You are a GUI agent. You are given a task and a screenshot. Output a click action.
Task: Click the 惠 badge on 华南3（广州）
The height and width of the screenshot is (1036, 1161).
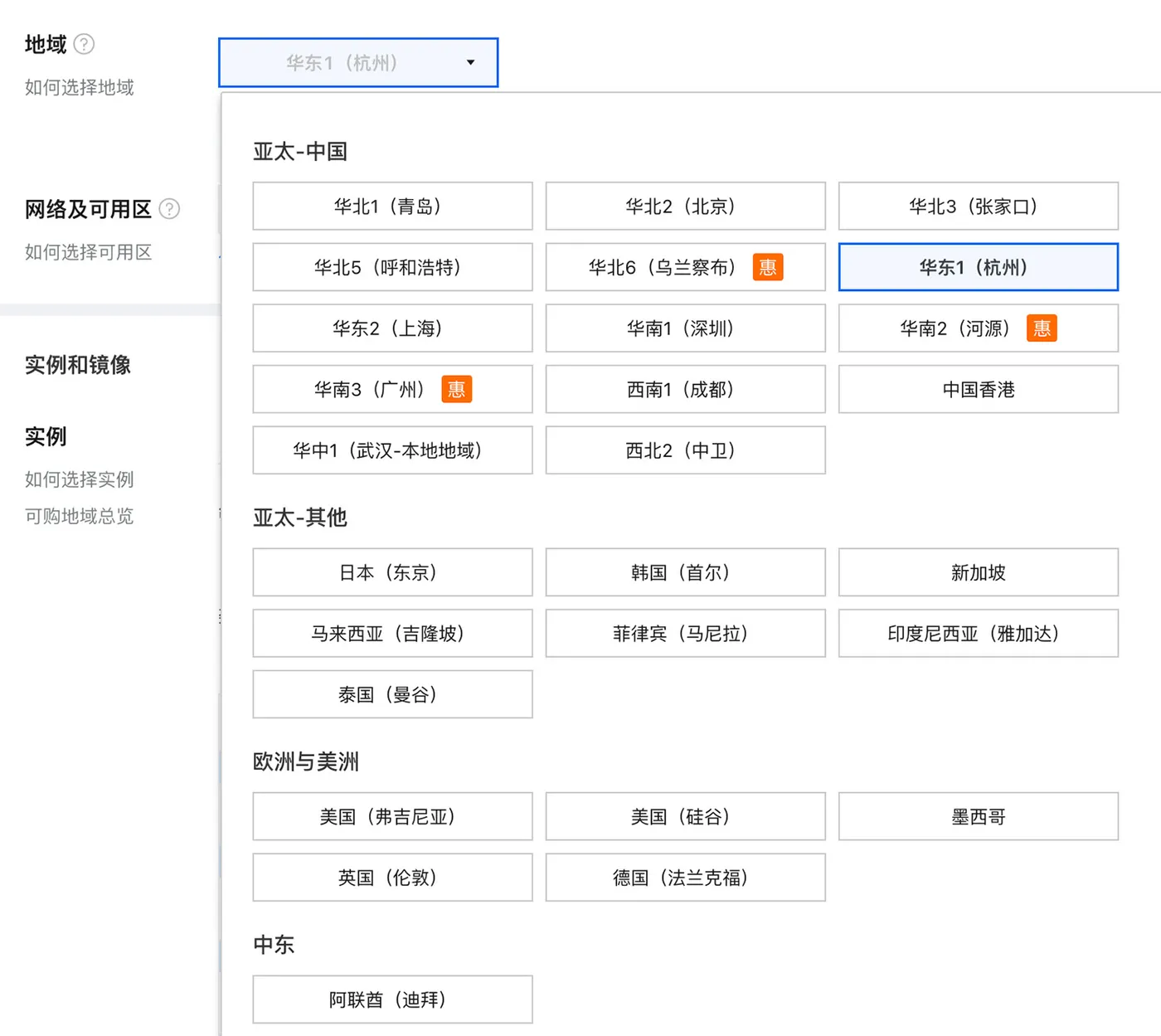[x=456, y=389]
